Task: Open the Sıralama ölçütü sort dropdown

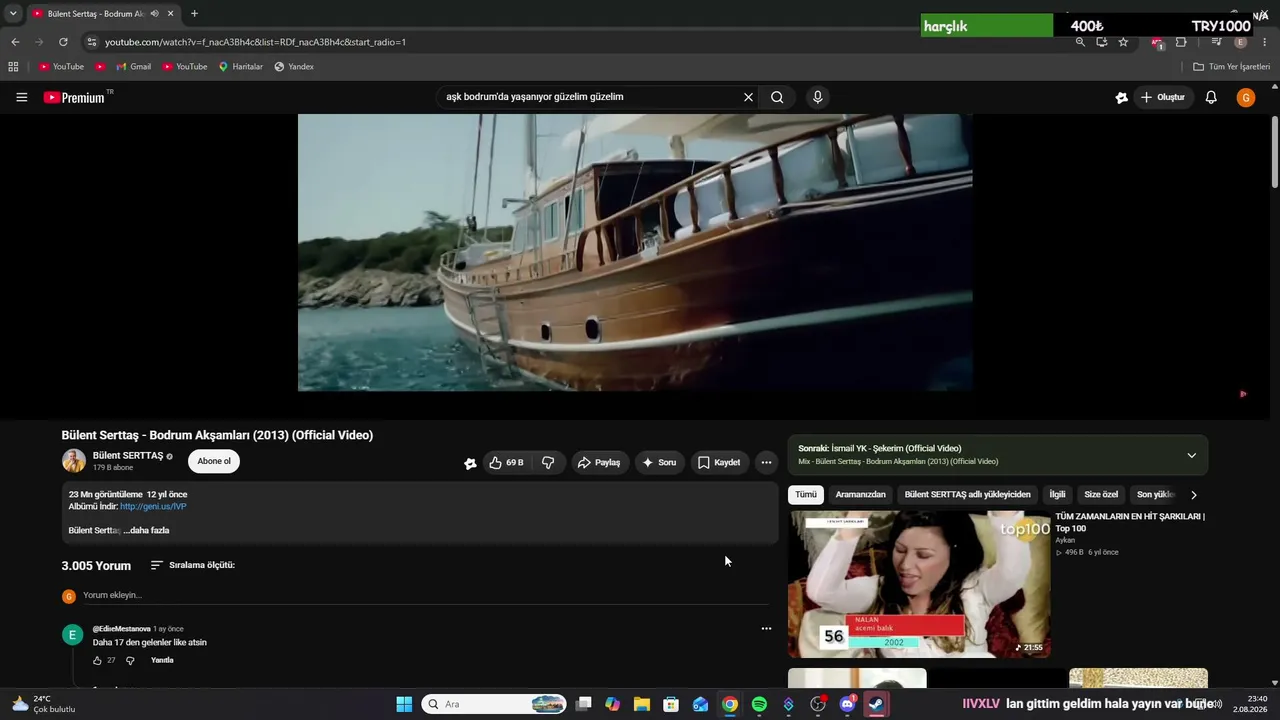Action: click(x=193, y=565)
